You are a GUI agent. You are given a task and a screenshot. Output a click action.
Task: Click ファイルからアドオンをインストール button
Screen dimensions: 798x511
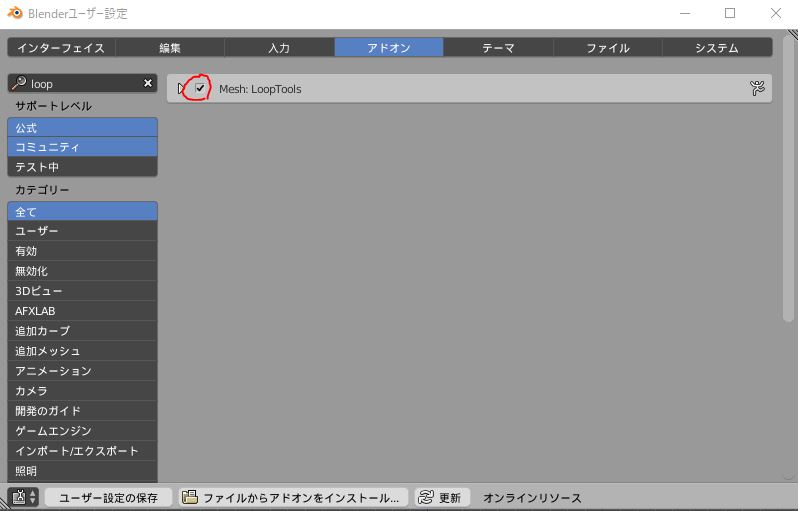(293, 497)
